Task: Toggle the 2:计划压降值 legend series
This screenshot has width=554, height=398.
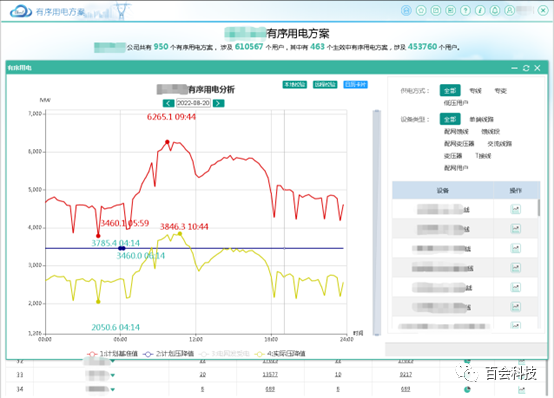Action: 169,353
